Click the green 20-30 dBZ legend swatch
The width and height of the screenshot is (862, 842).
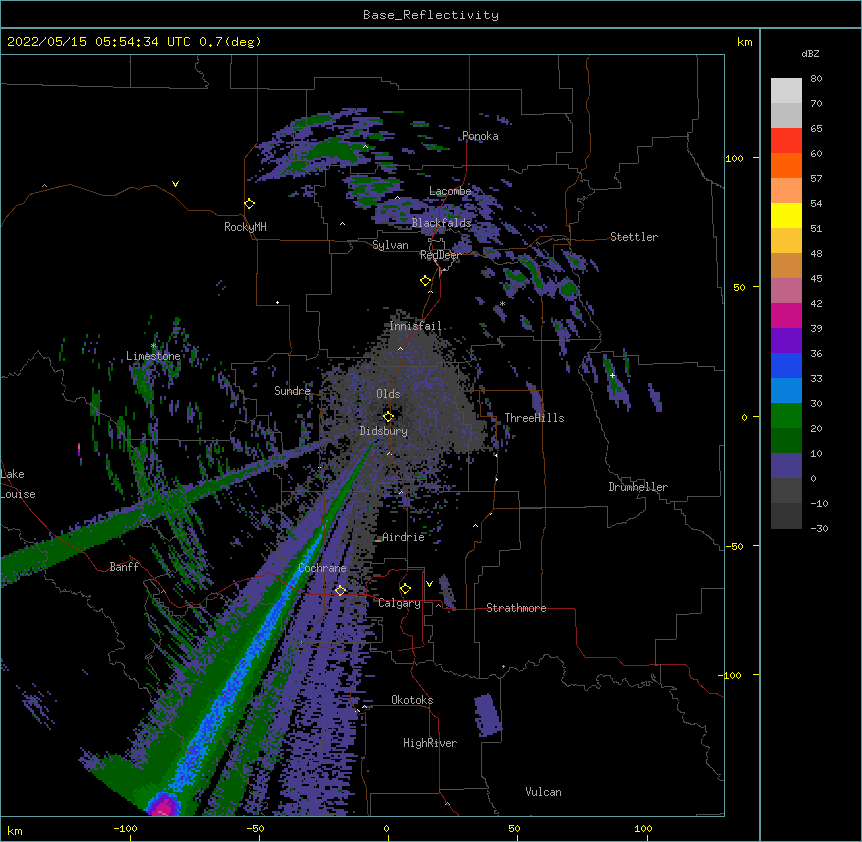[786, 416]
